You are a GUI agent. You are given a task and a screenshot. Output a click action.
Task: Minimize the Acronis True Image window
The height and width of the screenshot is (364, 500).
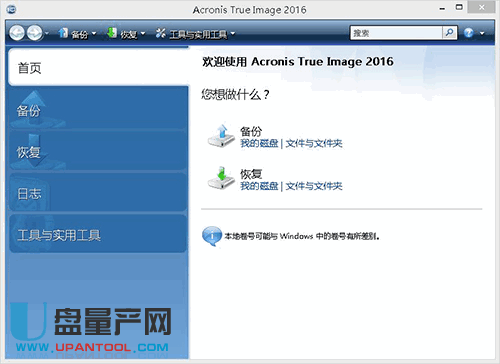442,8
